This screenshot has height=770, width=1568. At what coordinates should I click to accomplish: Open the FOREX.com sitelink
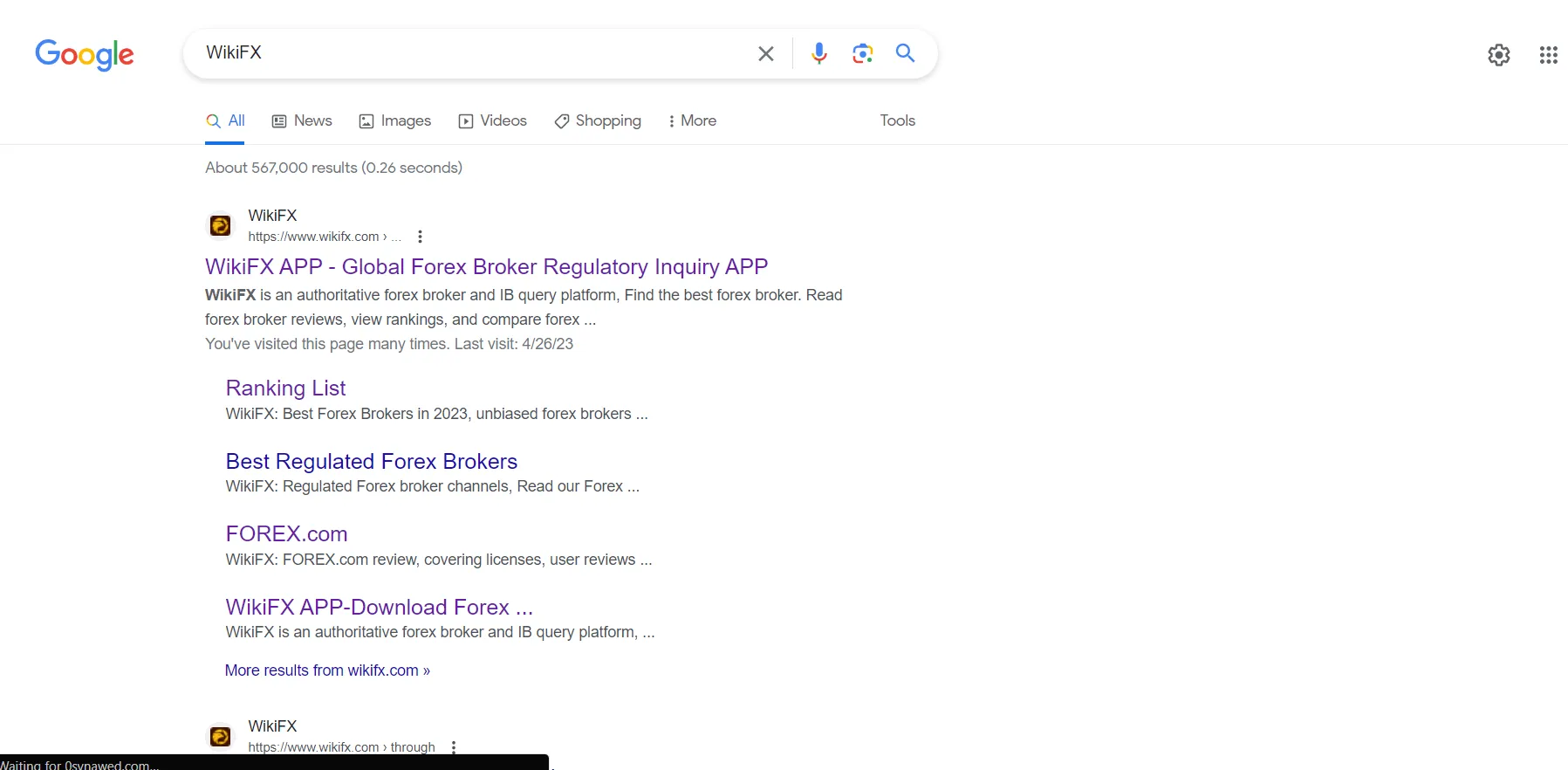[x=286, y=533]
